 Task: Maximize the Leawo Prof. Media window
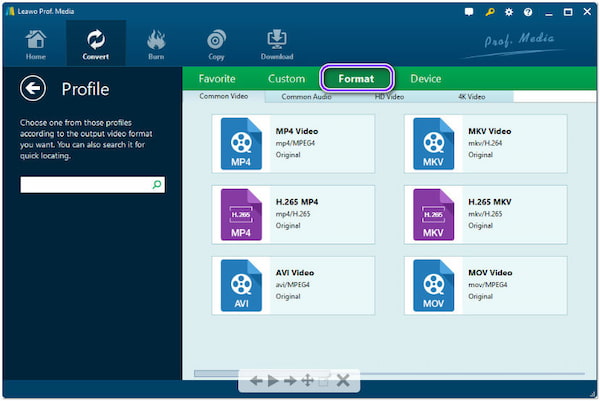(x=568, y=12)
